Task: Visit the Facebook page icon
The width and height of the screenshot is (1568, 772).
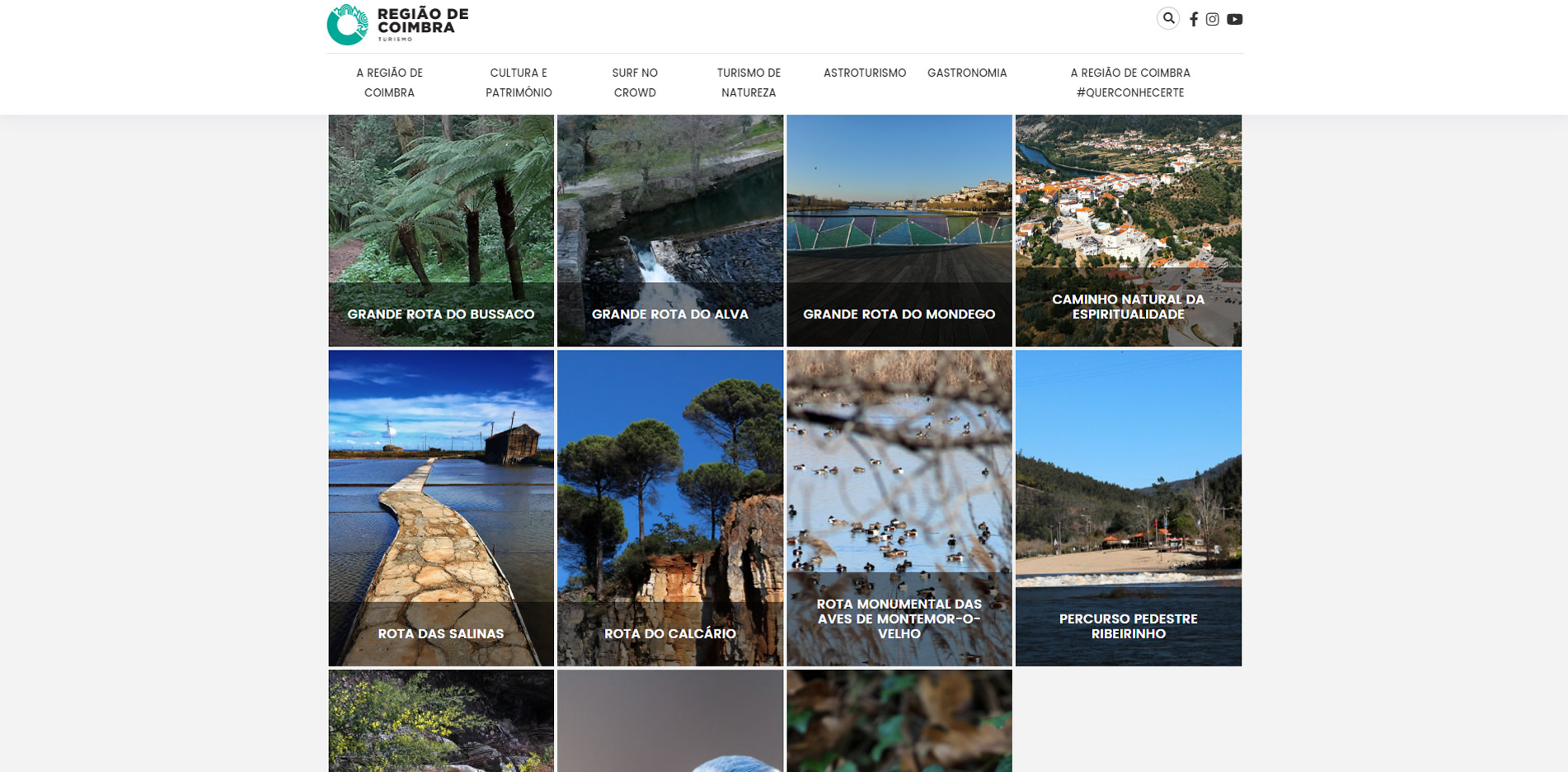Action: (x=1194, y=19)
